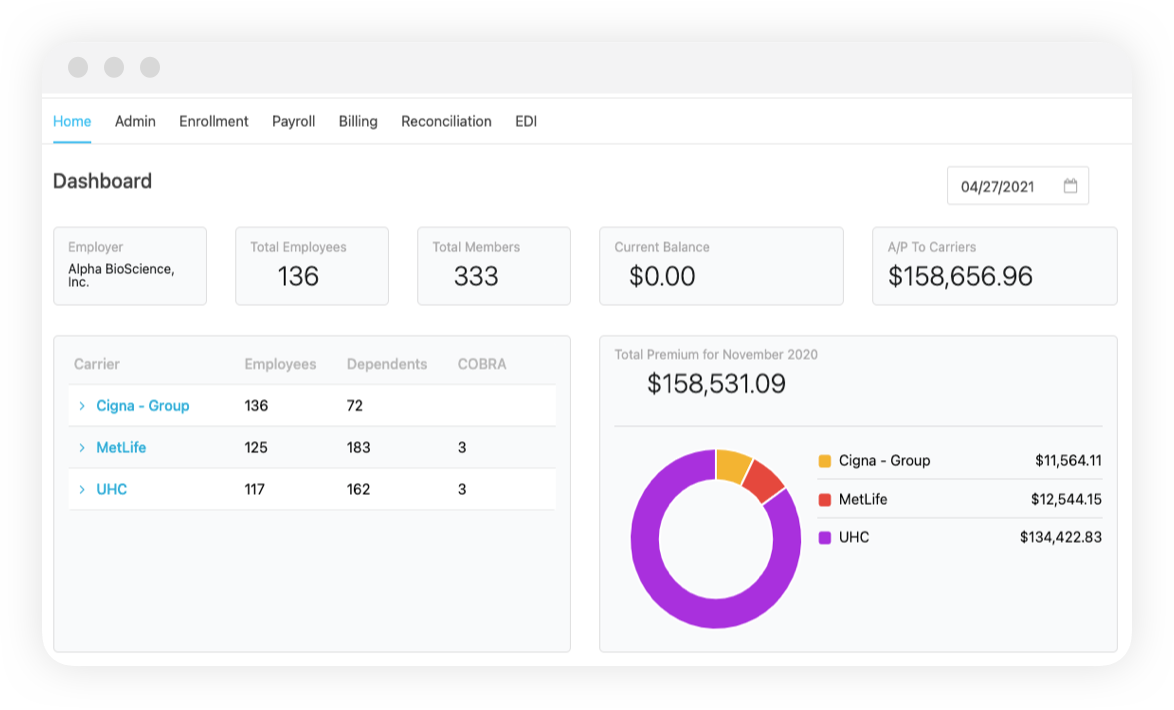Viewport: 1174px width, 710px height.
Task: Expand the Cigna - Group carrier row
Action: click(82, 406)
